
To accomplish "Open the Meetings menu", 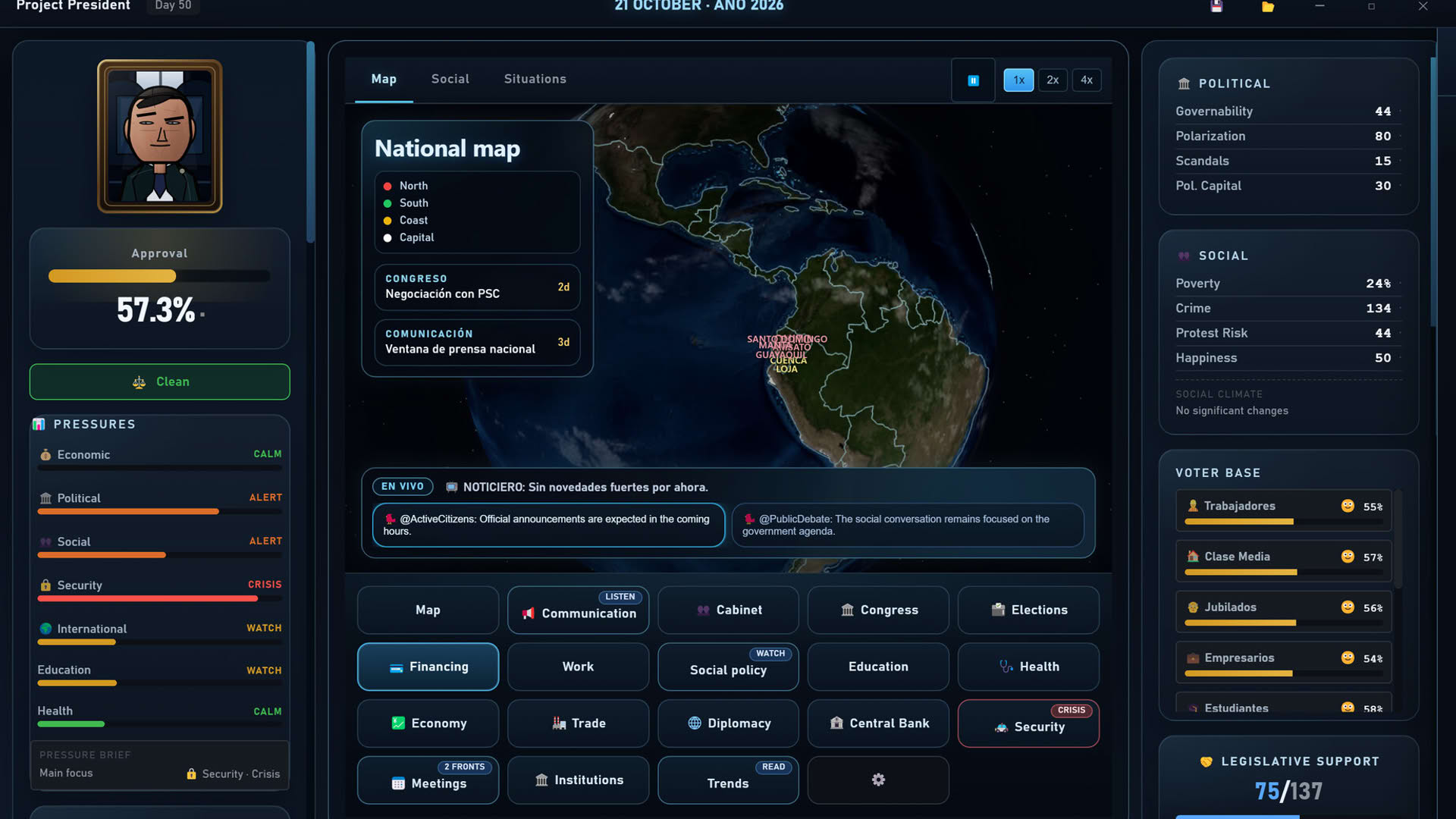I will click(428, 780).
